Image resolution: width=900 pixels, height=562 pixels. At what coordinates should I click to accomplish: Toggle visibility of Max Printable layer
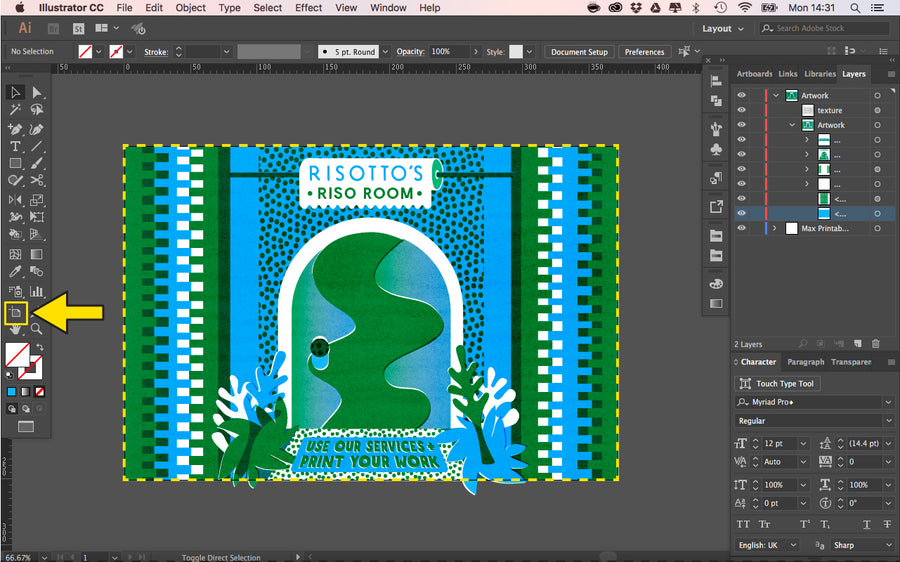tap(741, 228)
